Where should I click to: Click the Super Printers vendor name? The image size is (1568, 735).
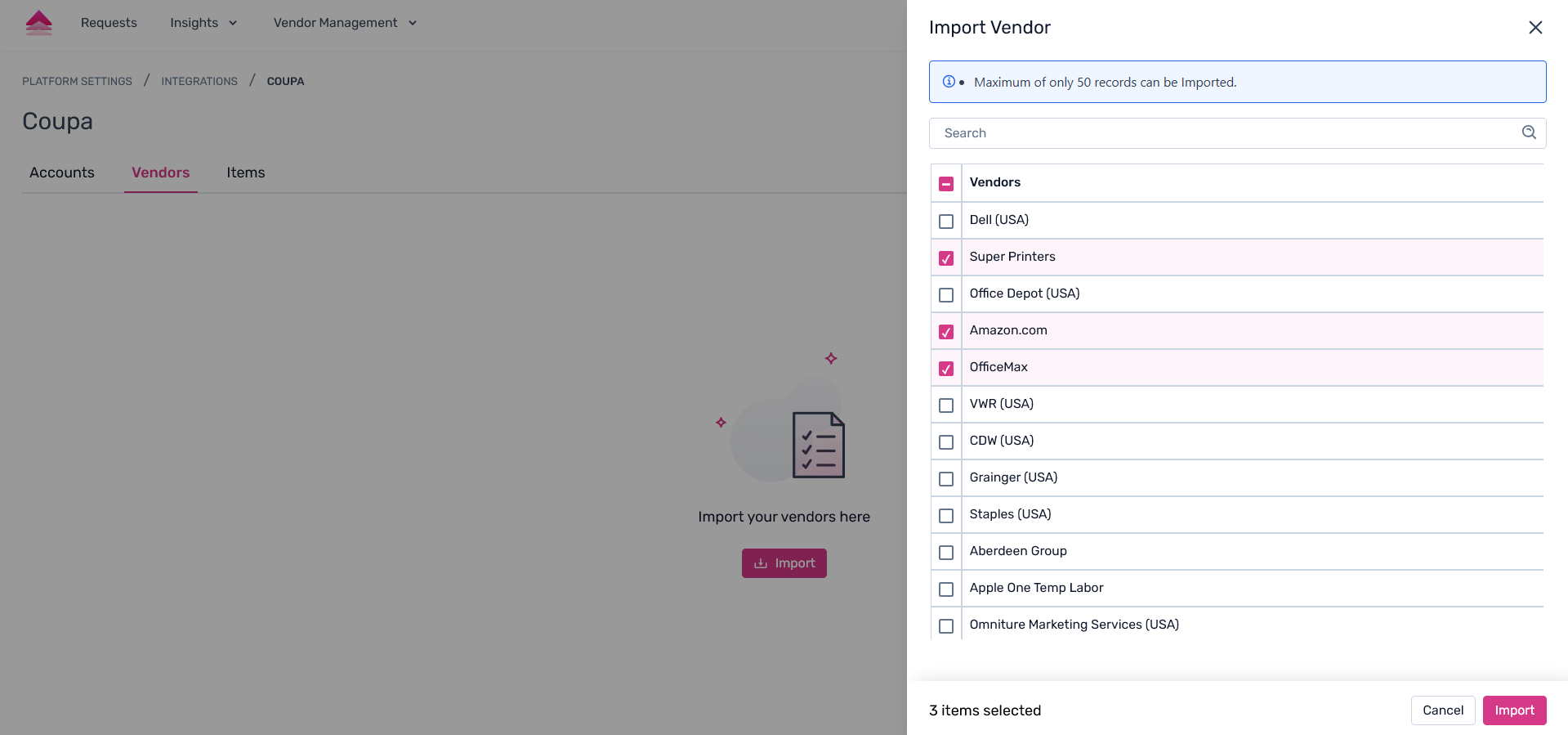pyautogui.click(x=1012, y=257)
